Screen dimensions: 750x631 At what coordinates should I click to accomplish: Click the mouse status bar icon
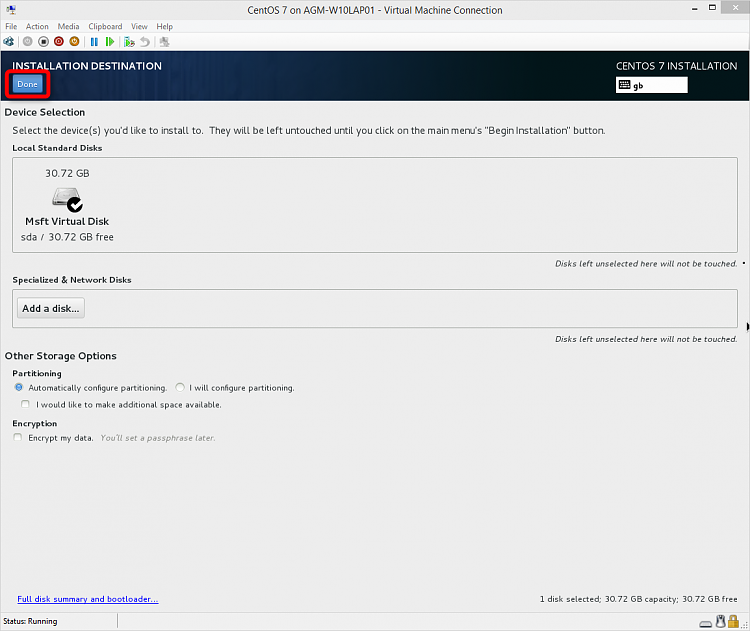(720, 621)
